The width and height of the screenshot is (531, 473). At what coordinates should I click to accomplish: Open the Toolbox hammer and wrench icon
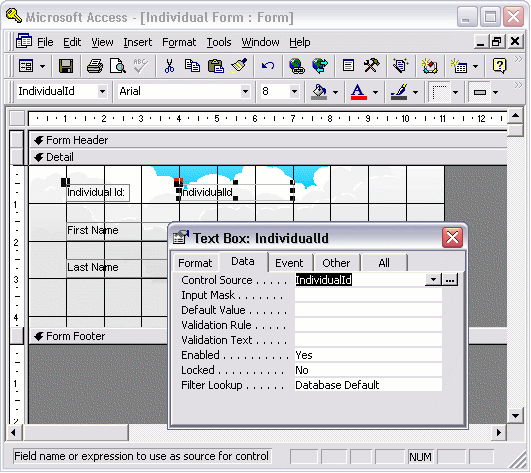pos(371,66)
